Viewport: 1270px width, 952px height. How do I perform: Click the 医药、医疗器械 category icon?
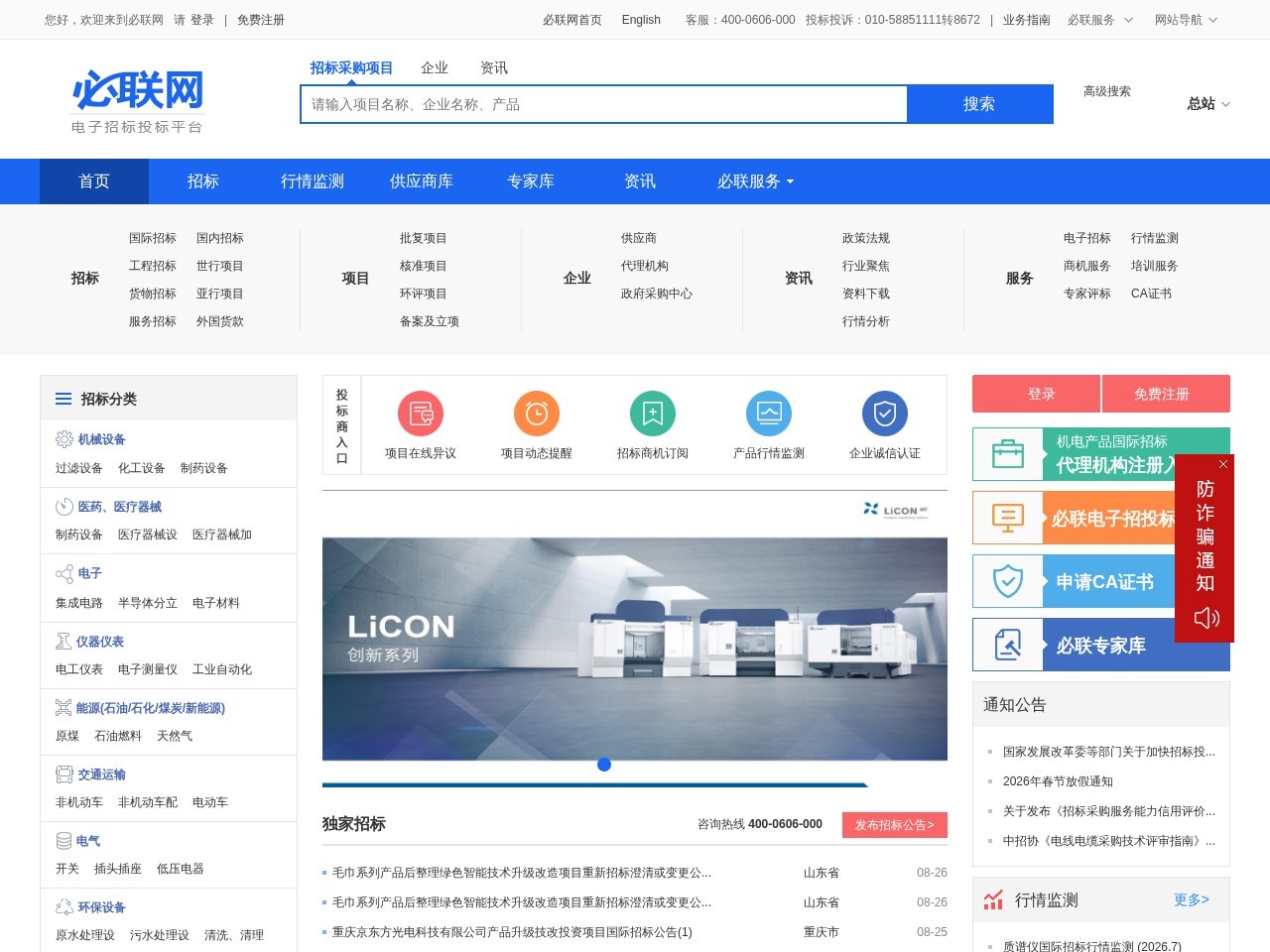(64, 507)
